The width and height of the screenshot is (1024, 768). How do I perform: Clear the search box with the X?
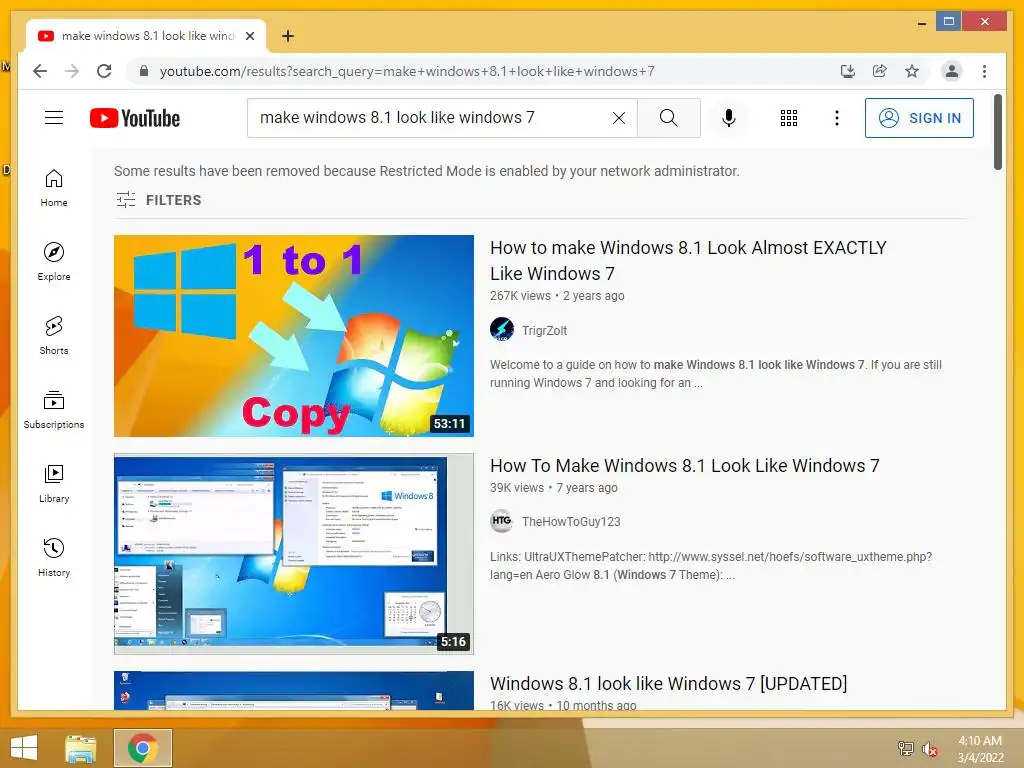coord(618,118)
